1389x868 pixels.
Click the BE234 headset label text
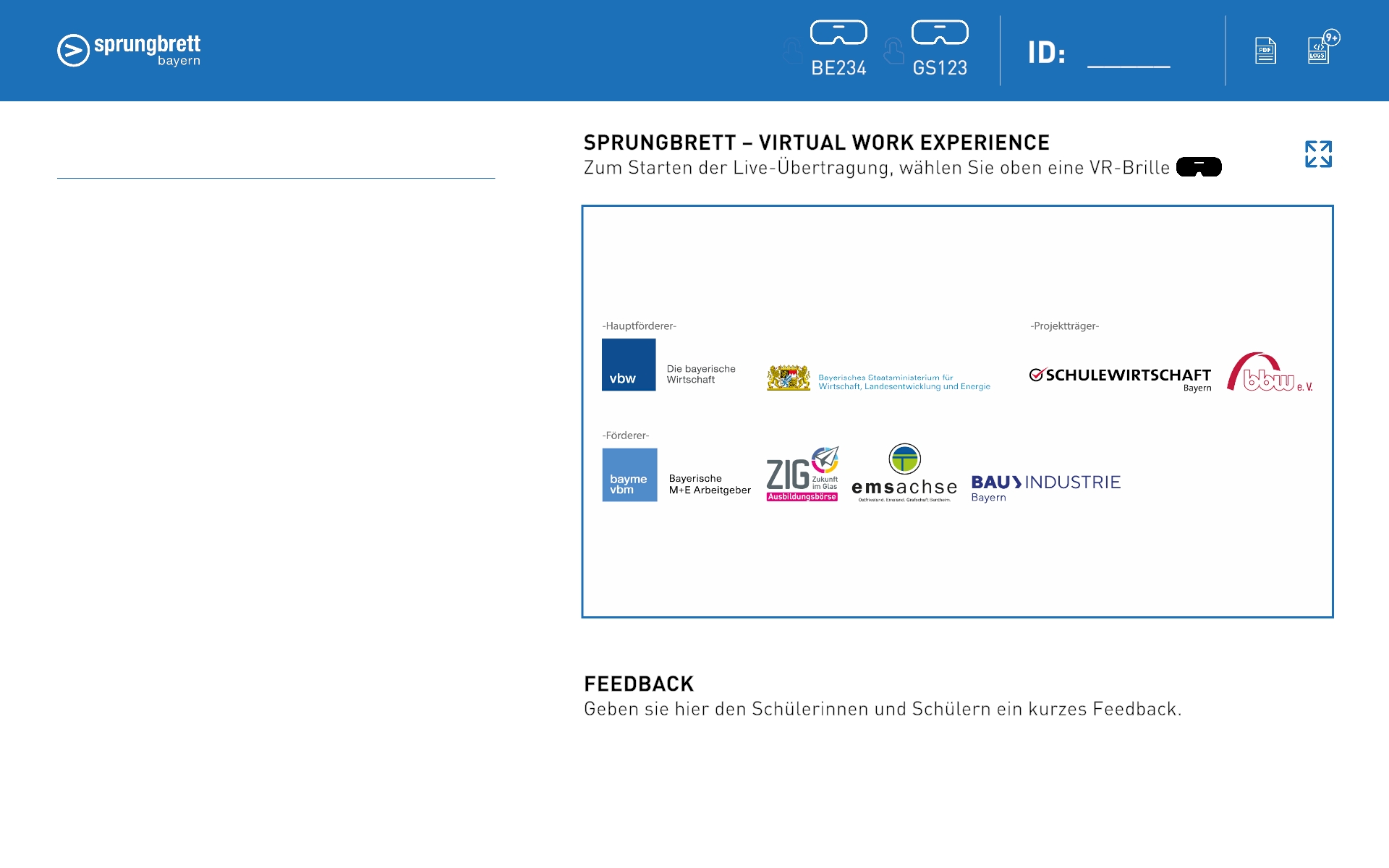tap(838, 68)
